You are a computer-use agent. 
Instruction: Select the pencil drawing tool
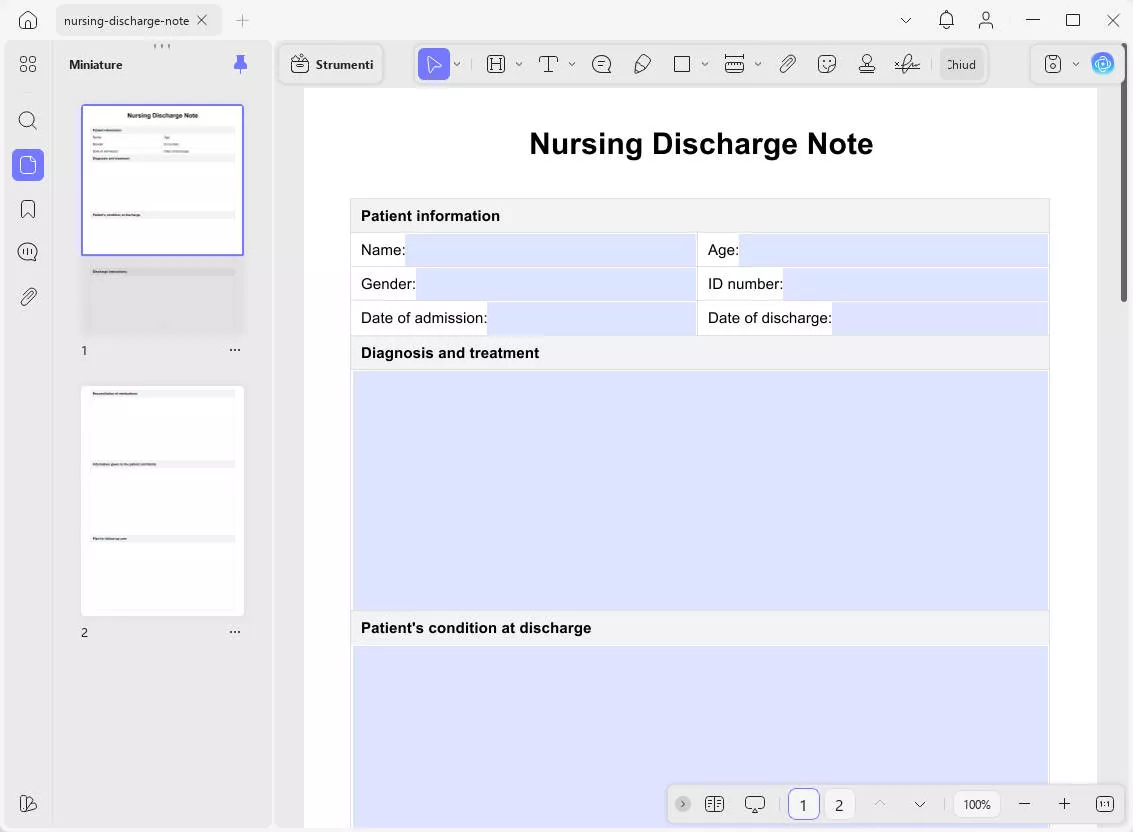[x=642, y=64]
